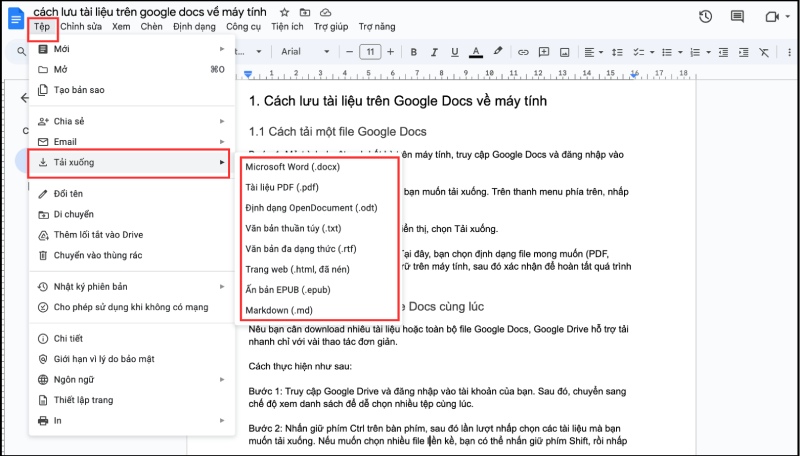Click the increase indent icon
Image resolution: width=800 pixels, height=456 pixels.
tap(743, 52)
